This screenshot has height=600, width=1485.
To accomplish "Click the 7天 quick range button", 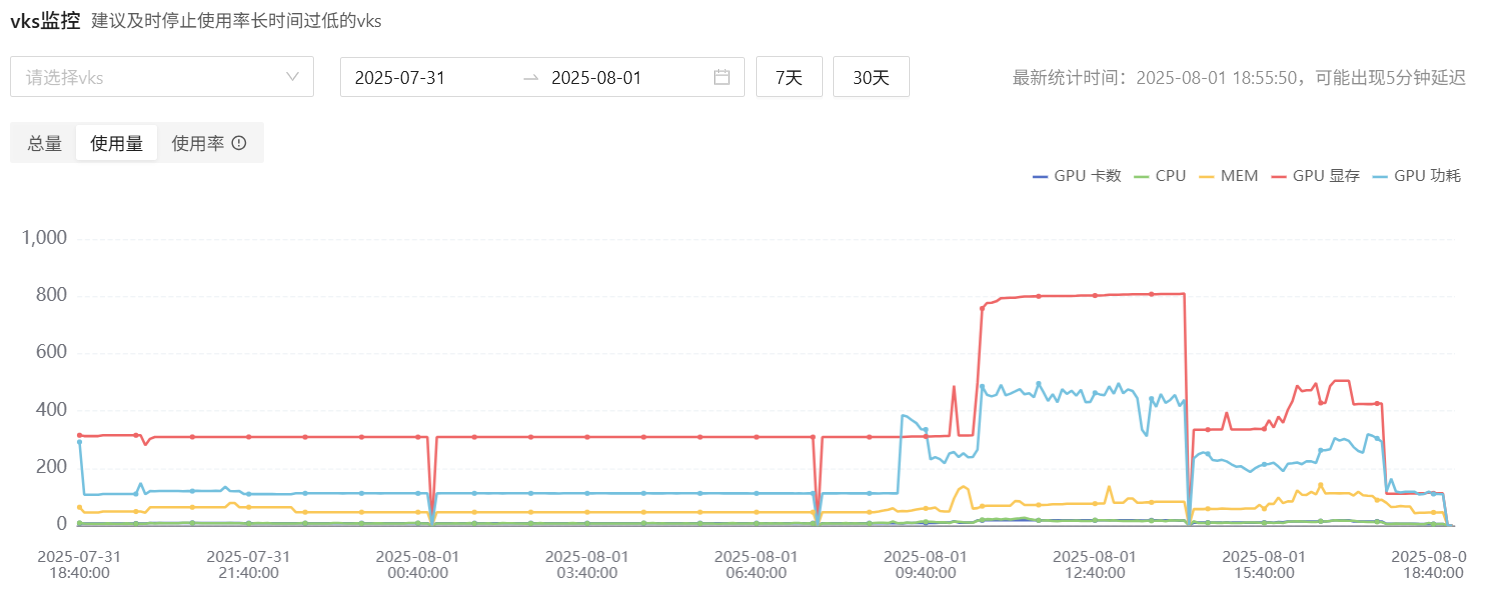I will [789, 77].
